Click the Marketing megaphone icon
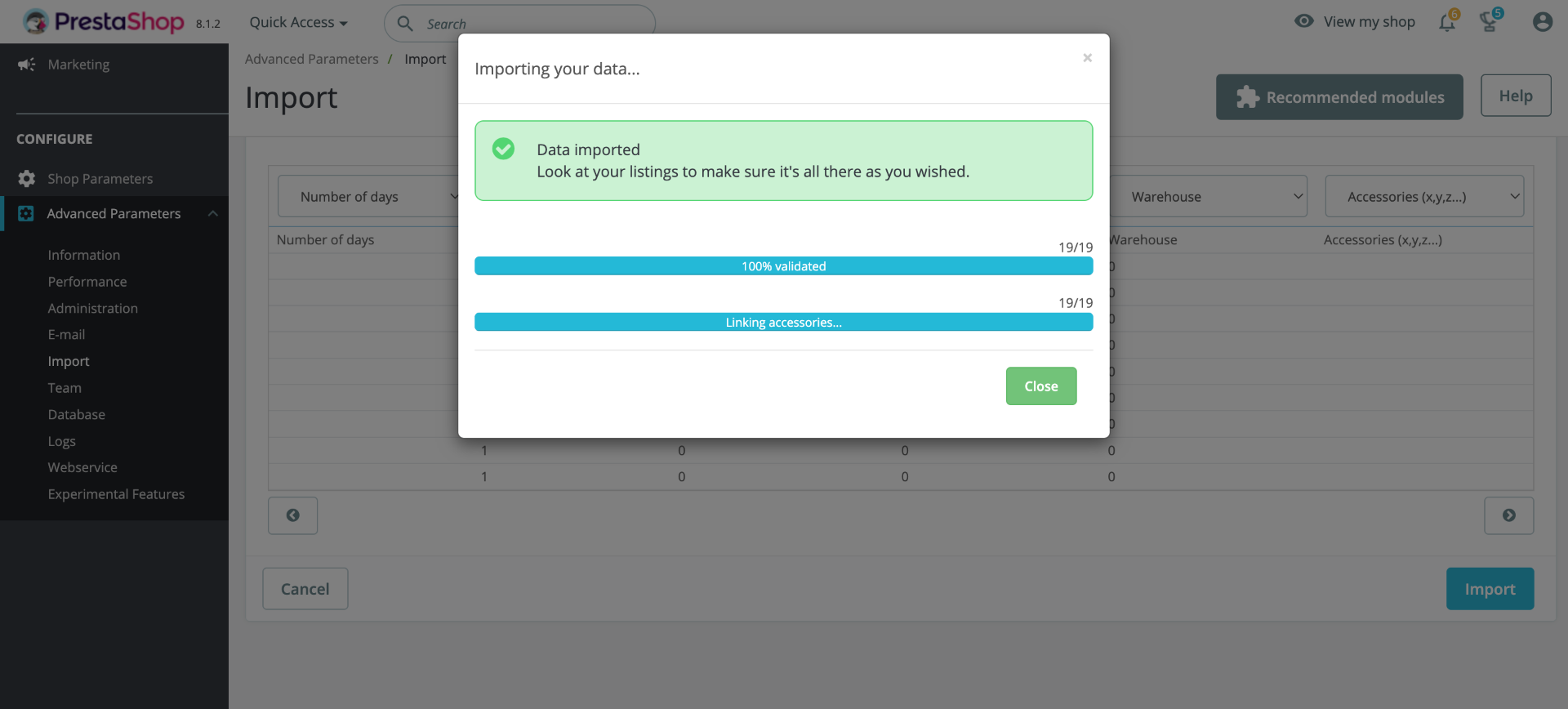 click(x=26, y=65)
